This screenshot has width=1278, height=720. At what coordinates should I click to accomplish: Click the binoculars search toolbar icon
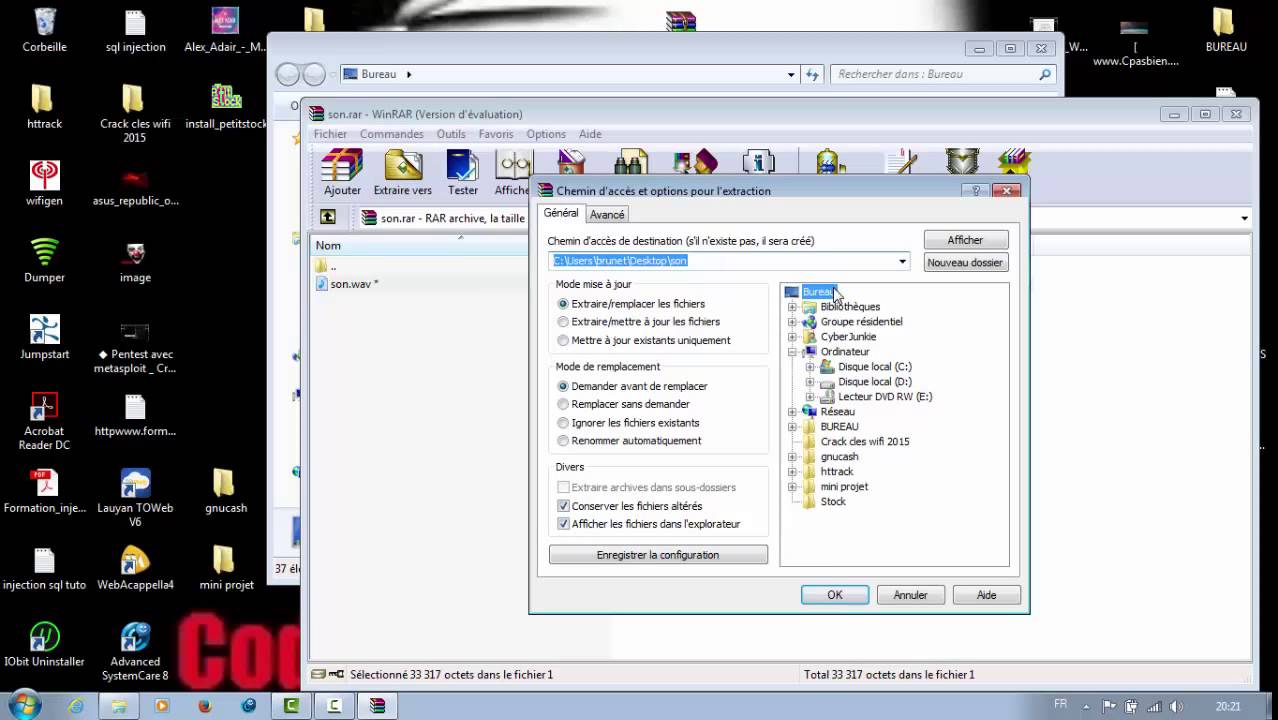click(631, 165)
